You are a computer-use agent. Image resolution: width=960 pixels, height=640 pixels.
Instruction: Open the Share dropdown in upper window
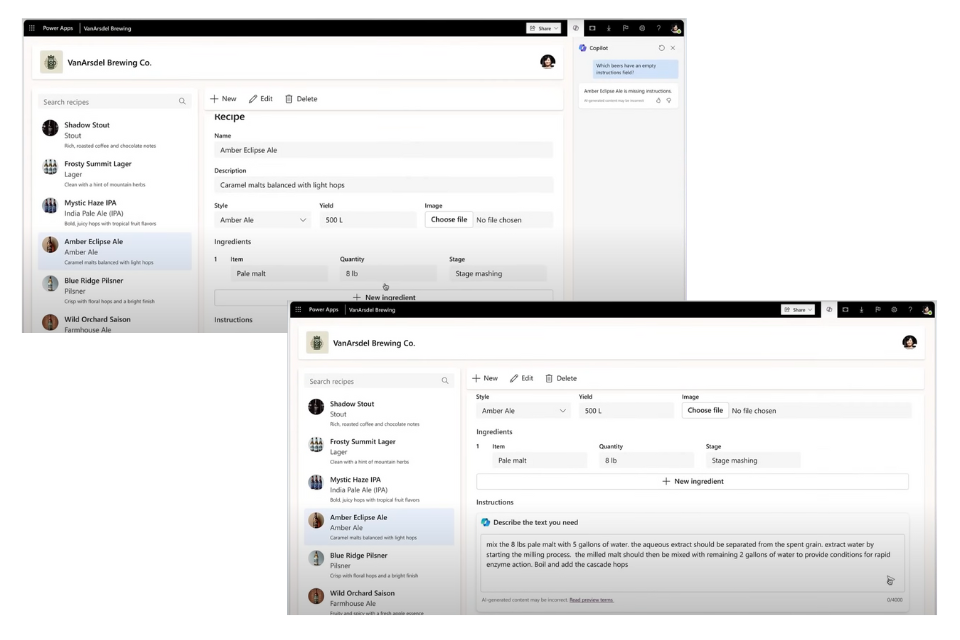[543, 28]
